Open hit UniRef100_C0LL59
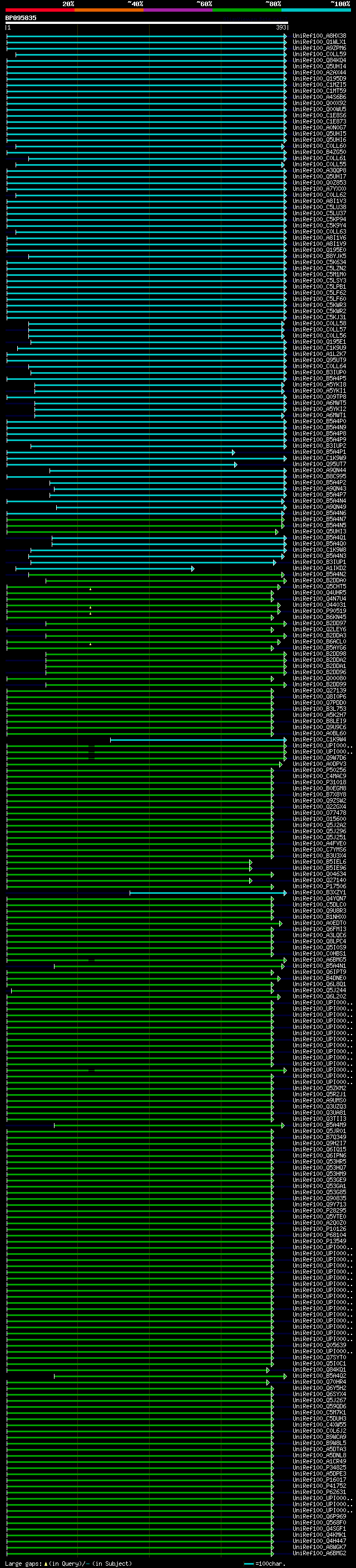This screenshot has height=1568, width=356. pos(319,54)
